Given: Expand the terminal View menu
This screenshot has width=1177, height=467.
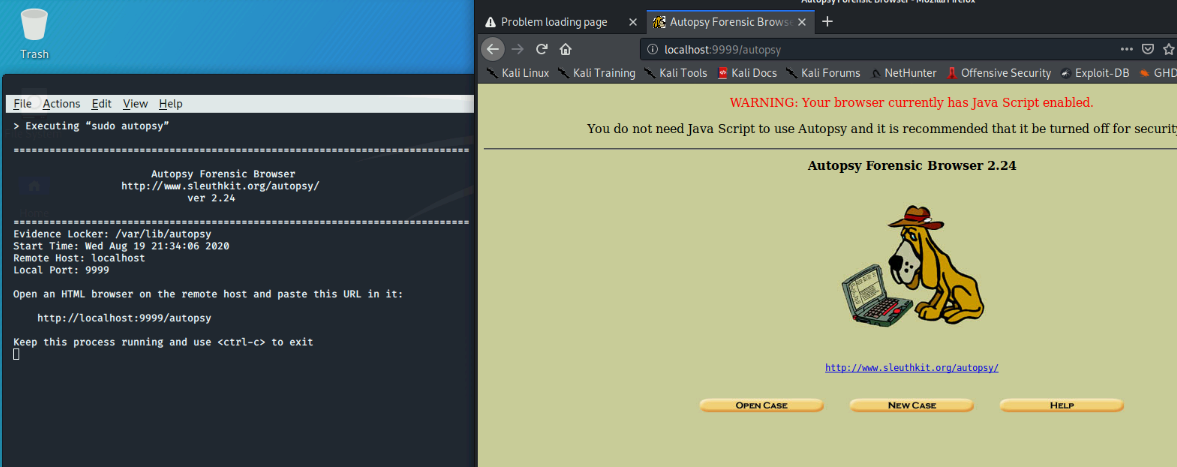Looking at the screenshot, I should [135, 104].
